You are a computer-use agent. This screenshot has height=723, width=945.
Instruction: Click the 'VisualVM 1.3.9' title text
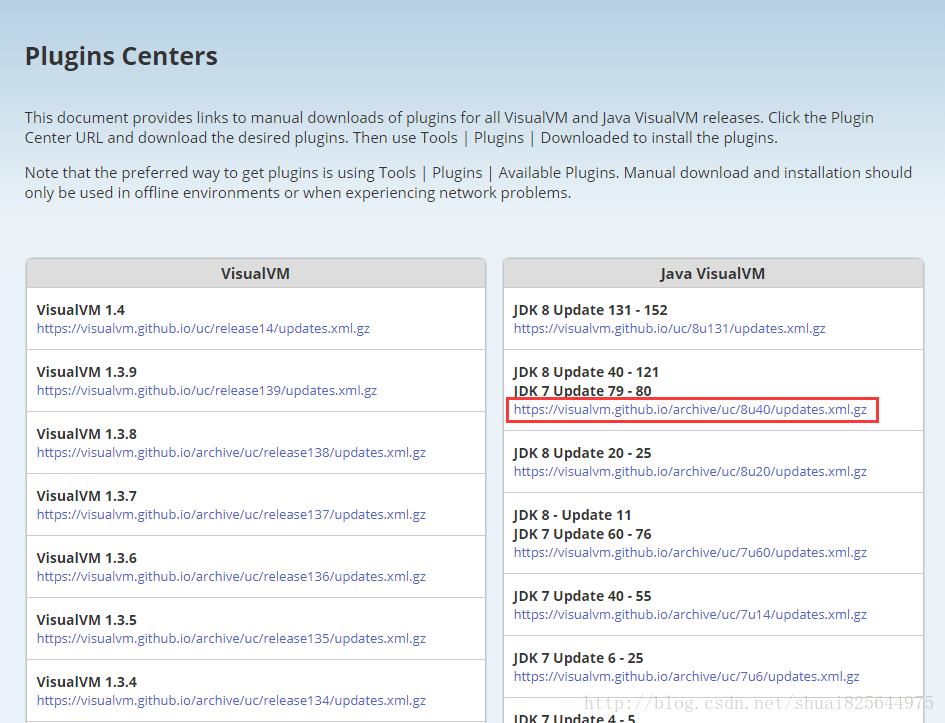(87, 372)
